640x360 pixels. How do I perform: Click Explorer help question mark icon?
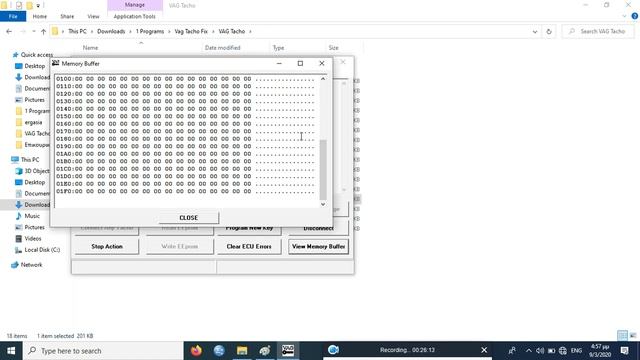tap(635, 16)
